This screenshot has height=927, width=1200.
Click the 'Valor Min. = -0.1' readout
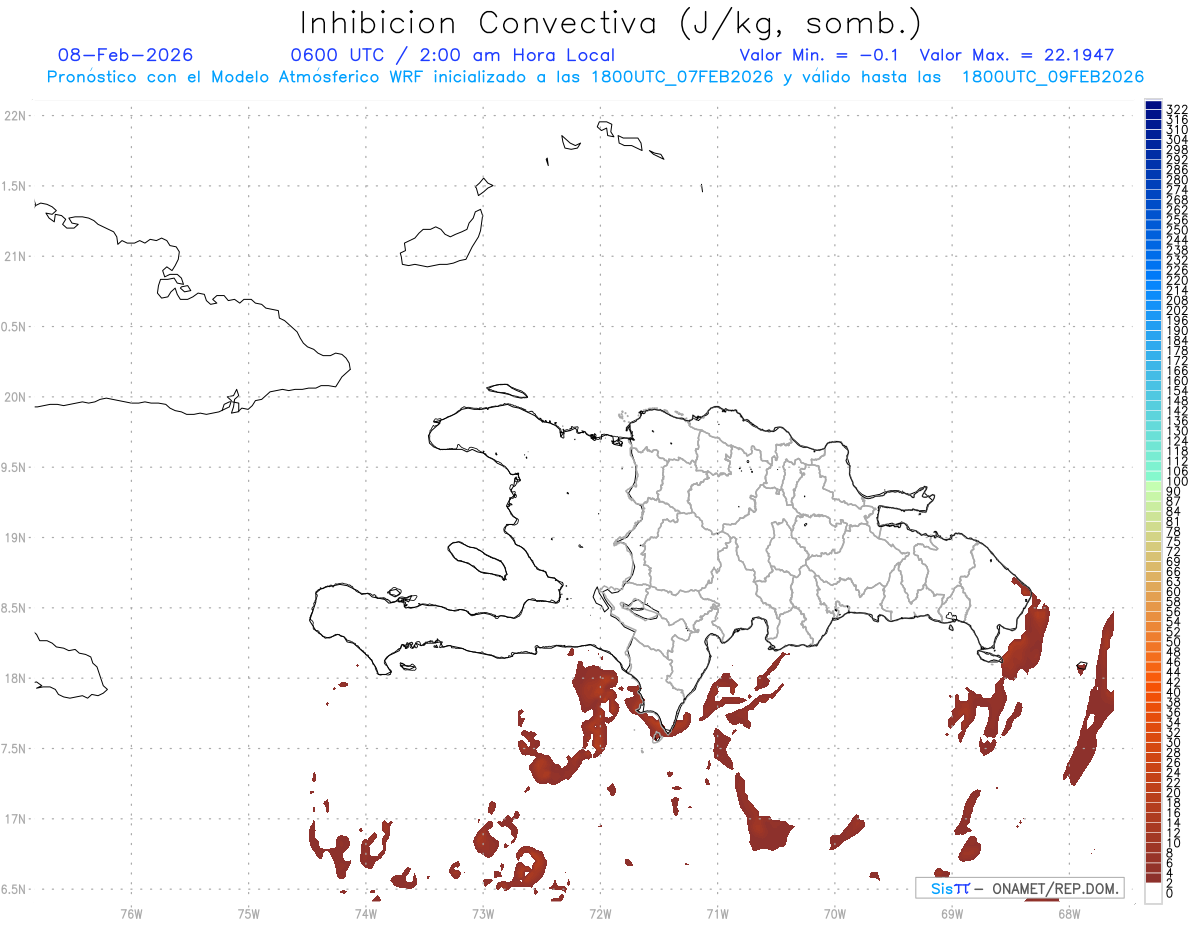point(821,55)
